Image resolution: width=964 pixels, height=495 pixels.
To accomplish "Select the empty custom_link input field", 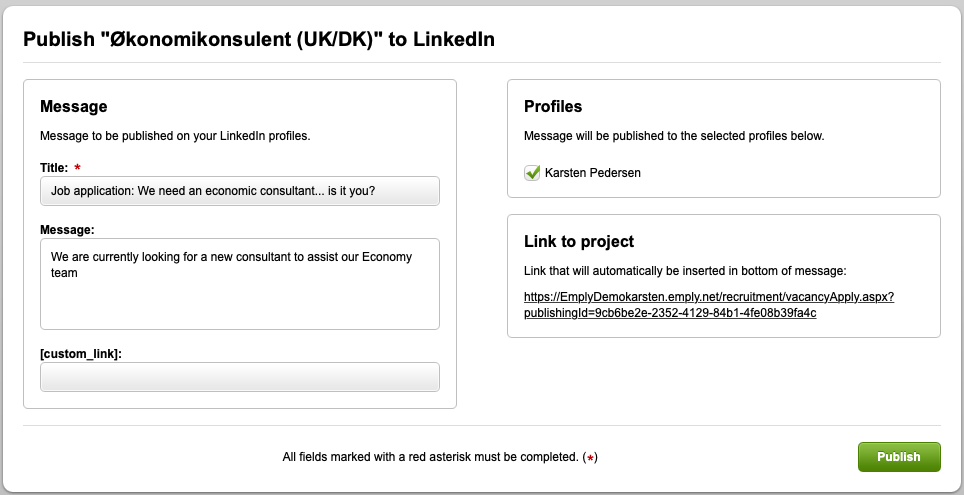I will (240, 377).
